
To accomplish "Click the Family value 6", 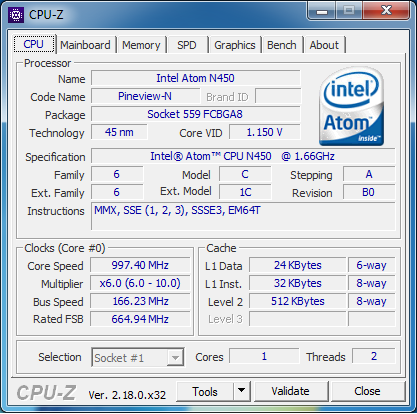I will click(x=117, y=174).
